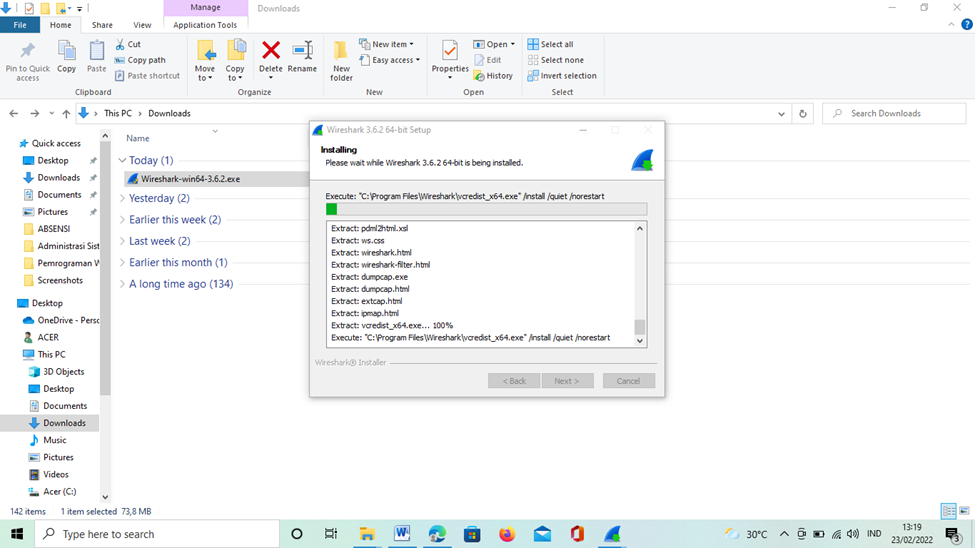This screenshot has height=548, width=975.
Task: Click Cancel in Wireshark Setup
Action: (x=628, y=381)
